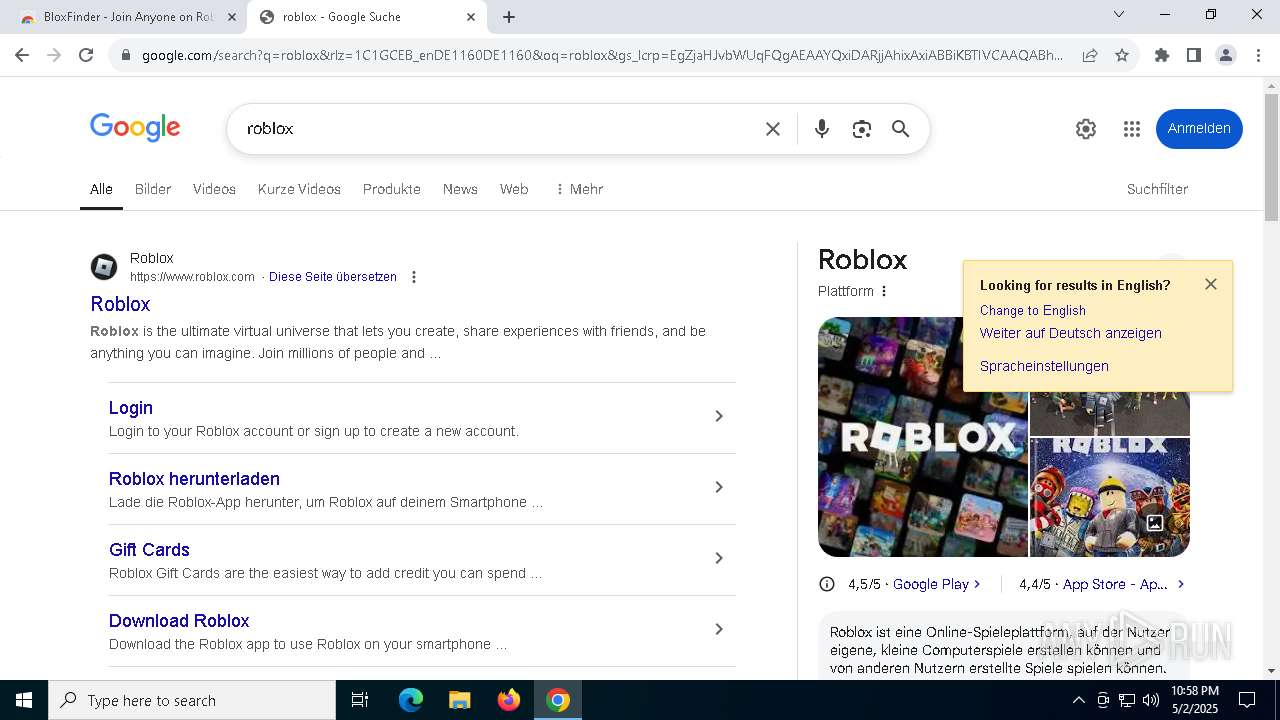The width and height of the screenshot is (1280, 720).
Task: Dismiss the English results popup
Action: pyautogui.click(x=1211, y=284)
